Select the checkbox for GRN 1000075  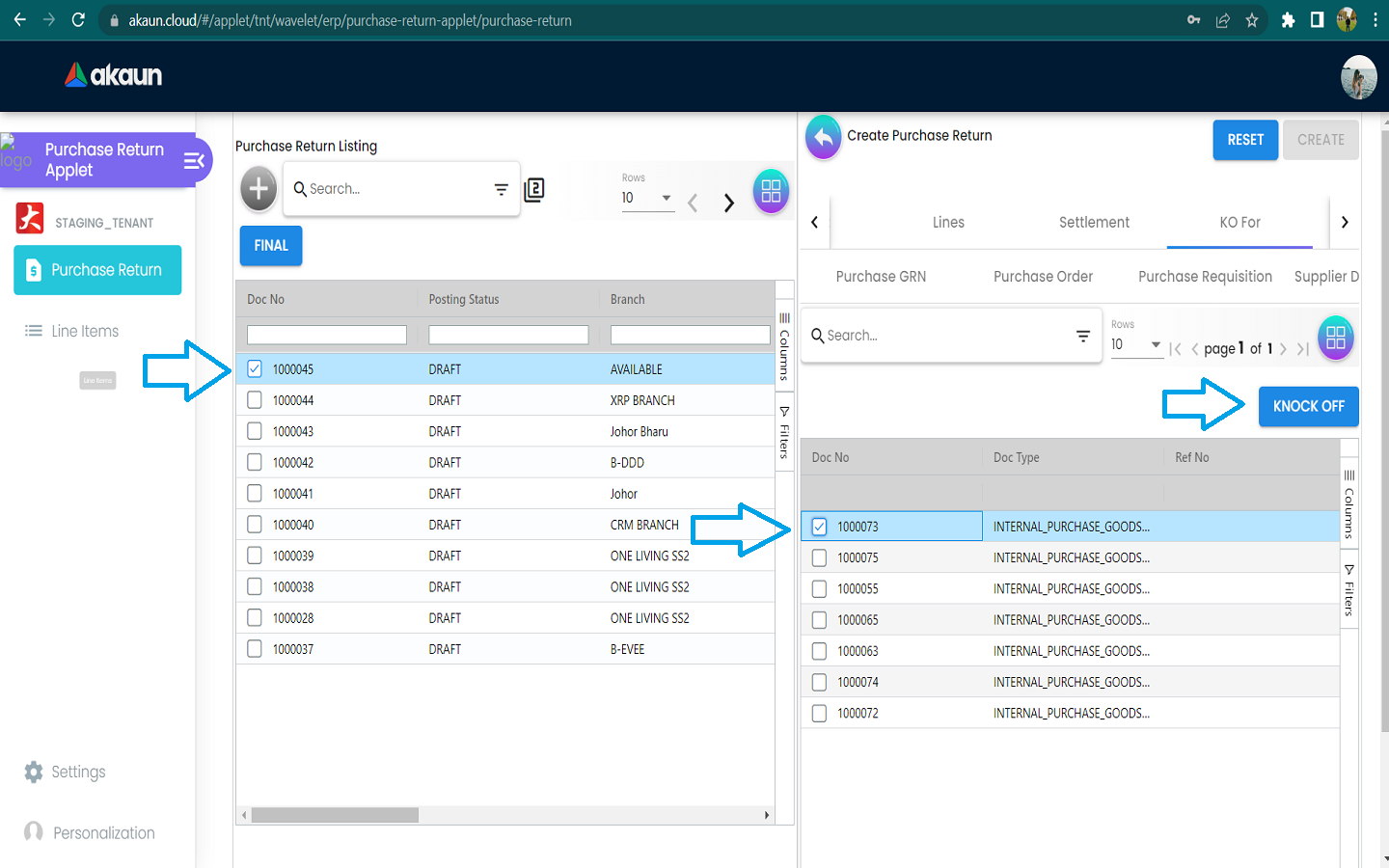(x=819, y=557)
